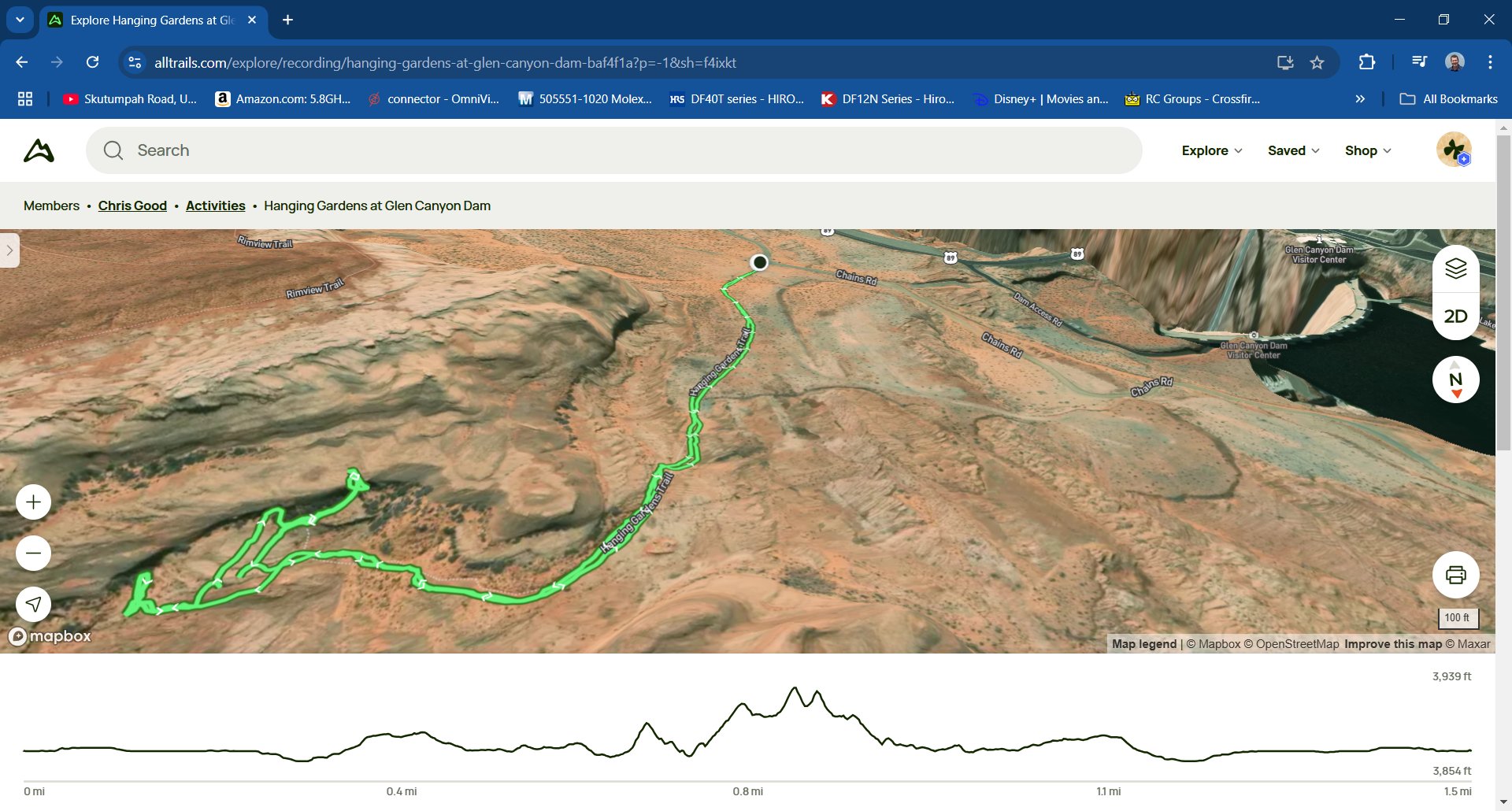
Task: Reset map orientation with the compass
Action: click(1455, 380)
